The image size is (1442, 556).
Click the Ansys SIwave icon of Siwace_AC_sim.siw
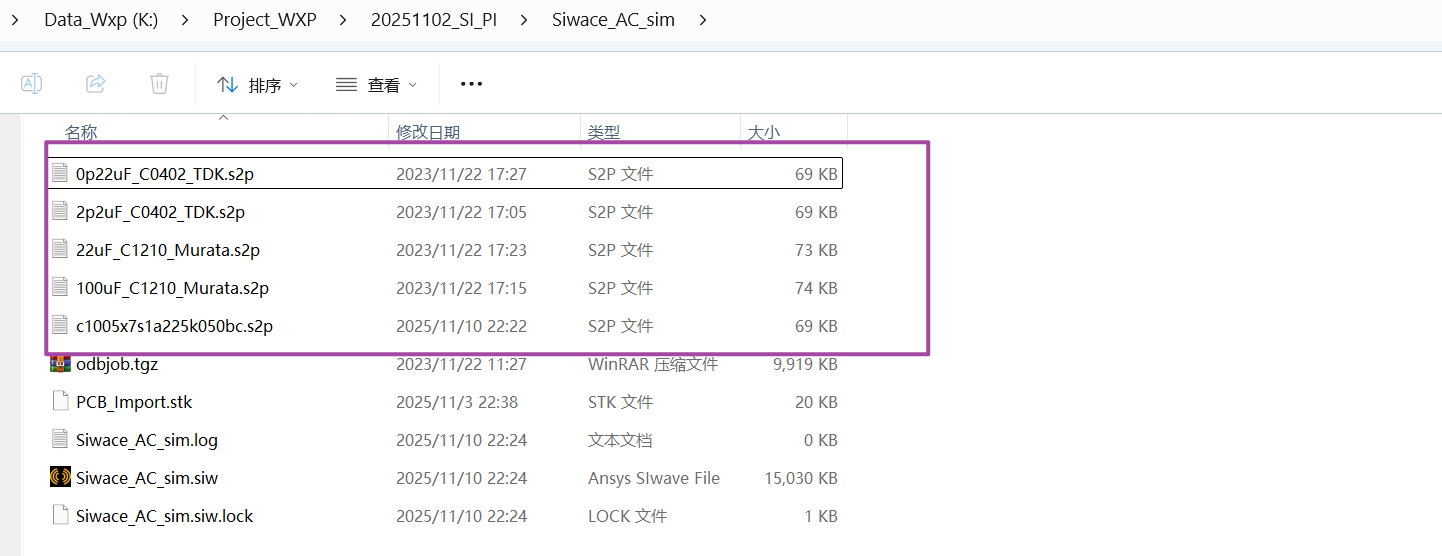(60, 477)
